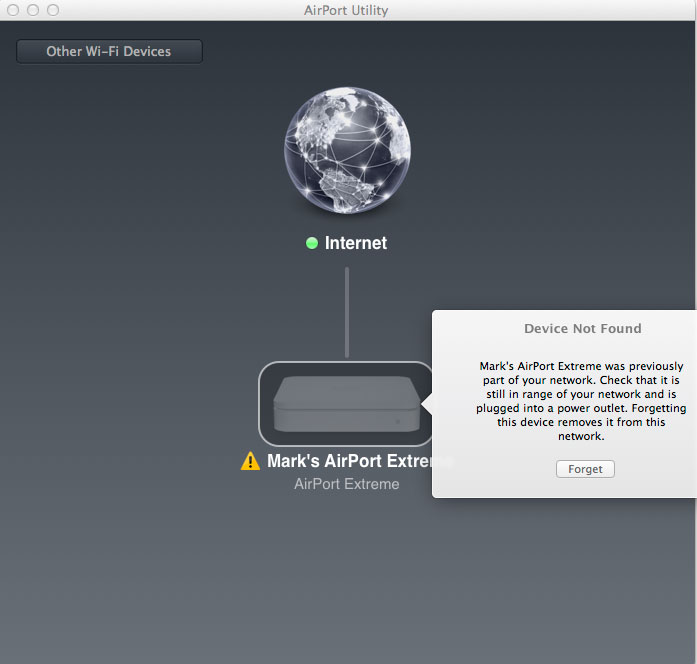Image resolution: width=697 pixels, height=664 pixels.
Task: Click the yellow warning triangle icon
Action: pos(250,461)
